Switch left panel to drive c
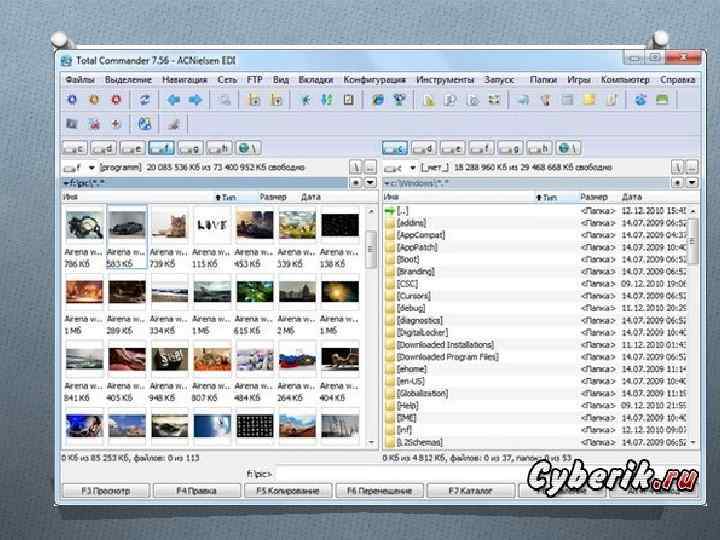Screen dimensions: 720x540 coord(74,148)
